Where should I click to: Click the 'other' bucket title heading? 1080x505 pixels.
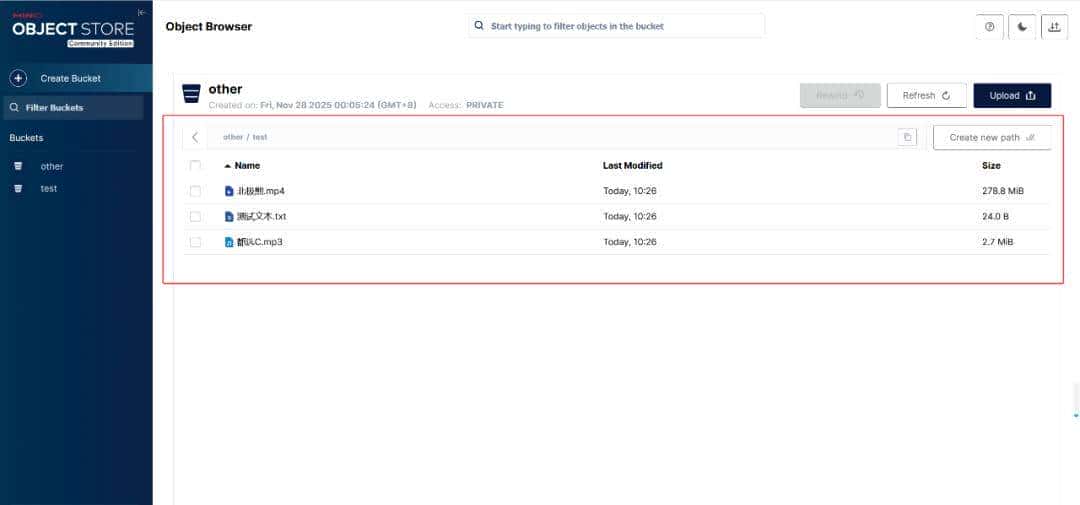point(225,89)
